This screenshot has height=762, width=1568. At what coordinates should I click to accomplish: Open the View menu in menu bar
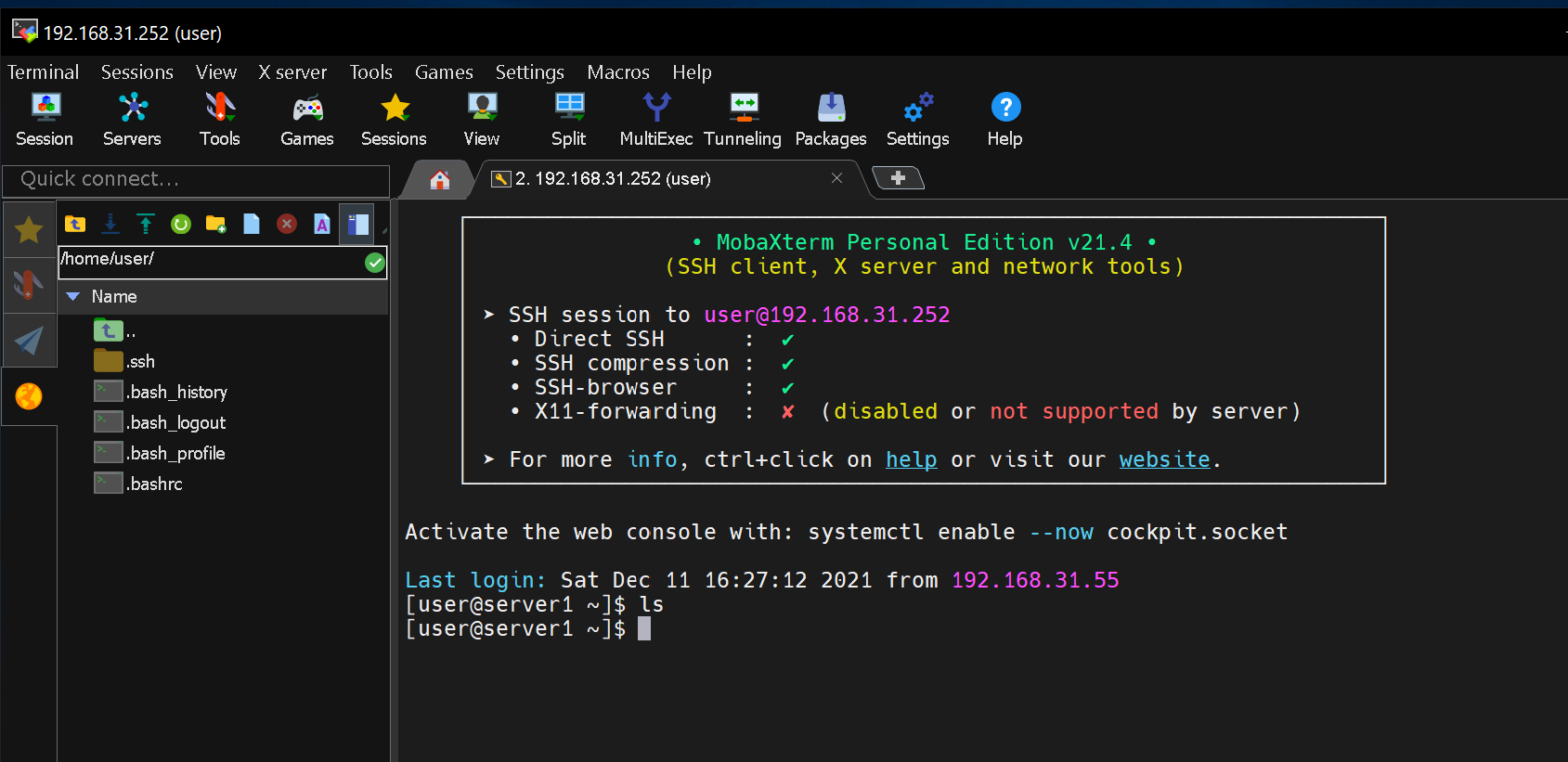click(216, 71)
